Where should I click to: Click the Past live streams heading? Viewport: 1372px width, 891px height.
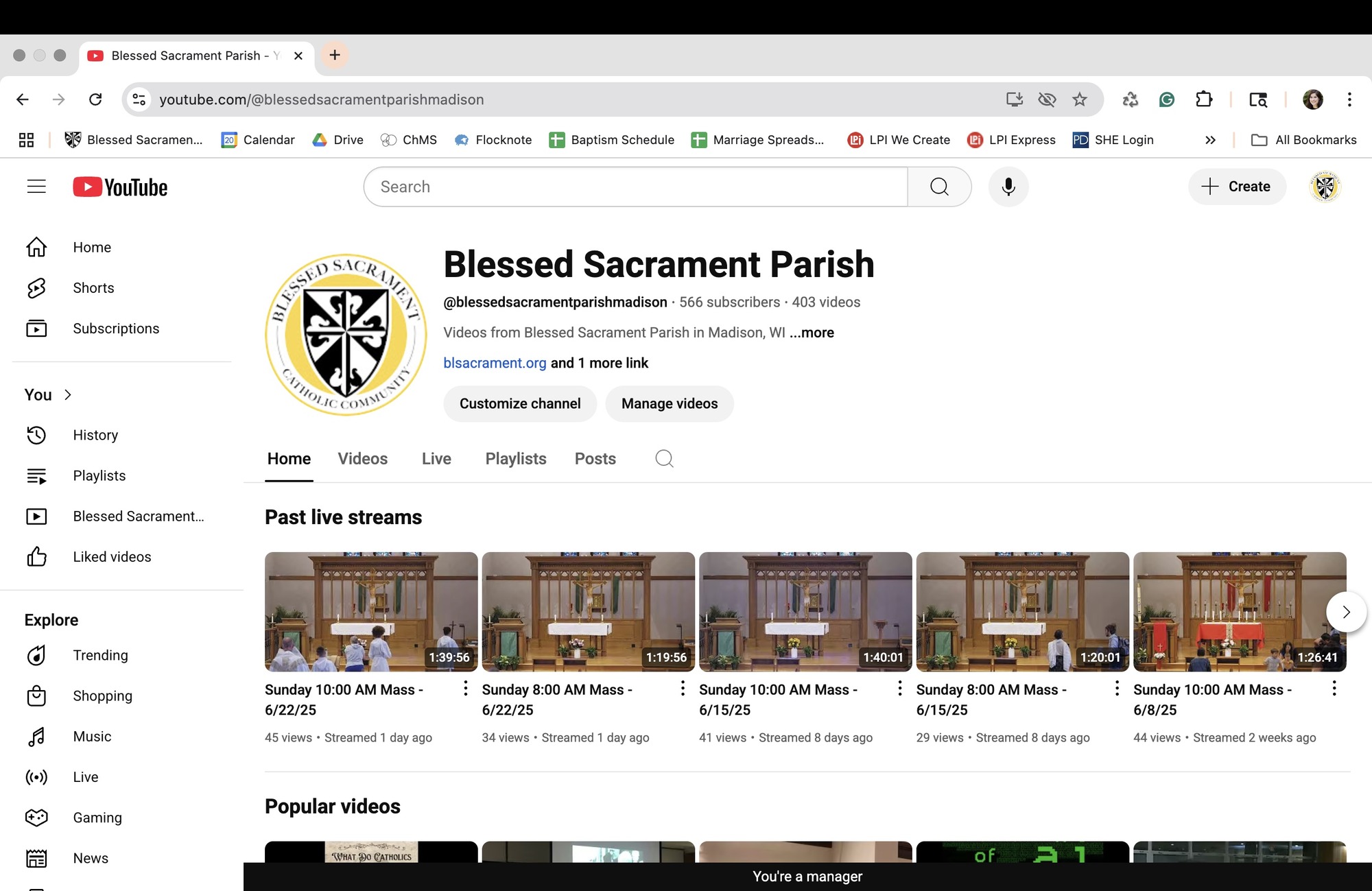(x=343, y=517)
